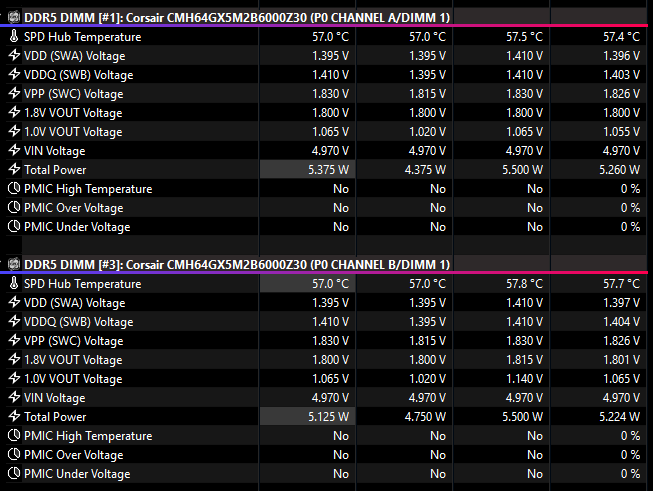
Task: Select DIMM #3 'Total Power' label
Action: [55, 417]
